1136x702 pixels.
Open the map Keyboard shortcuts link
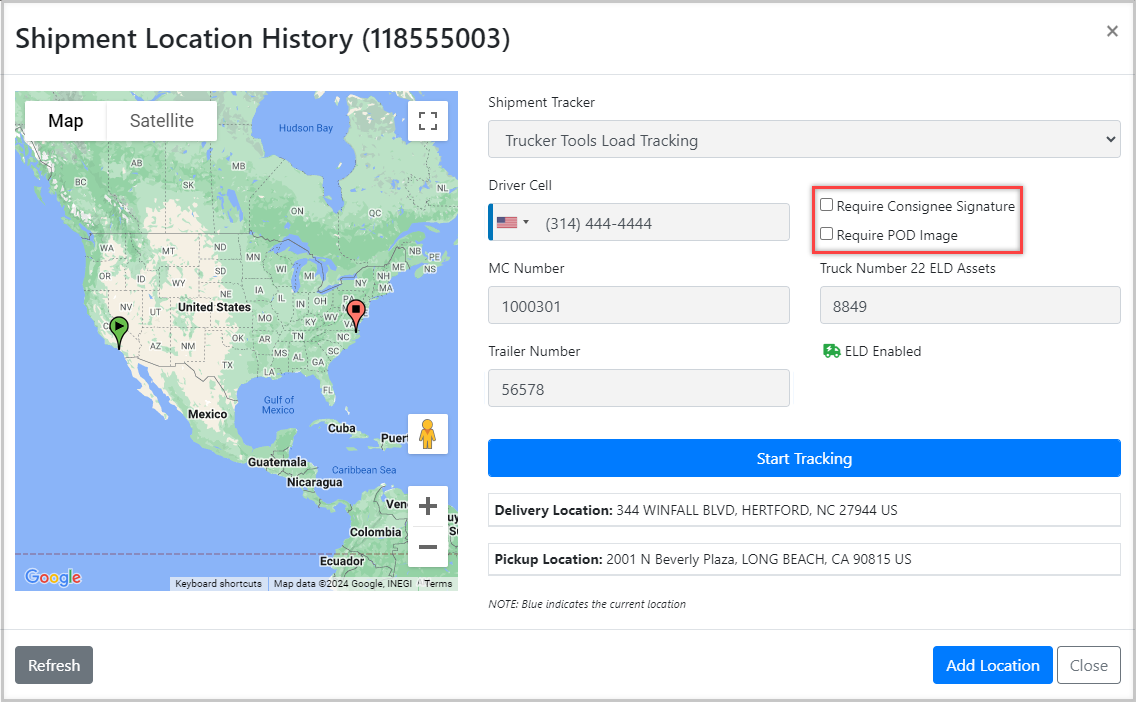coord(218,584)
